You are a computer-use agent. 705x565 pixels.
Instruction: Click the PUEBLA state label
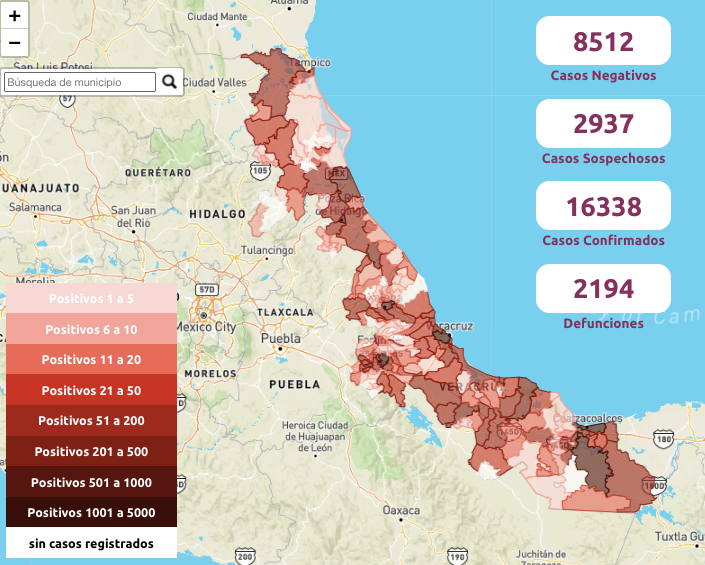[294, 384]
